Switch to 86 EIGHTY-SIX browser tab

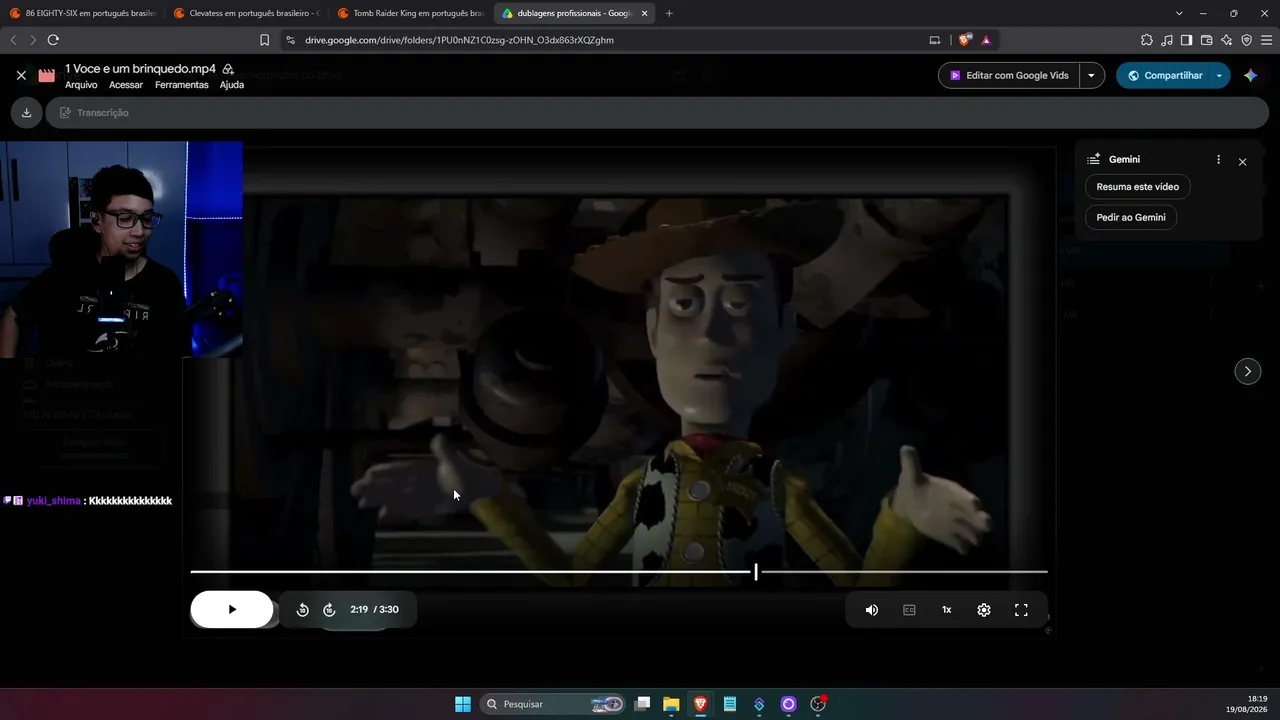83,13
